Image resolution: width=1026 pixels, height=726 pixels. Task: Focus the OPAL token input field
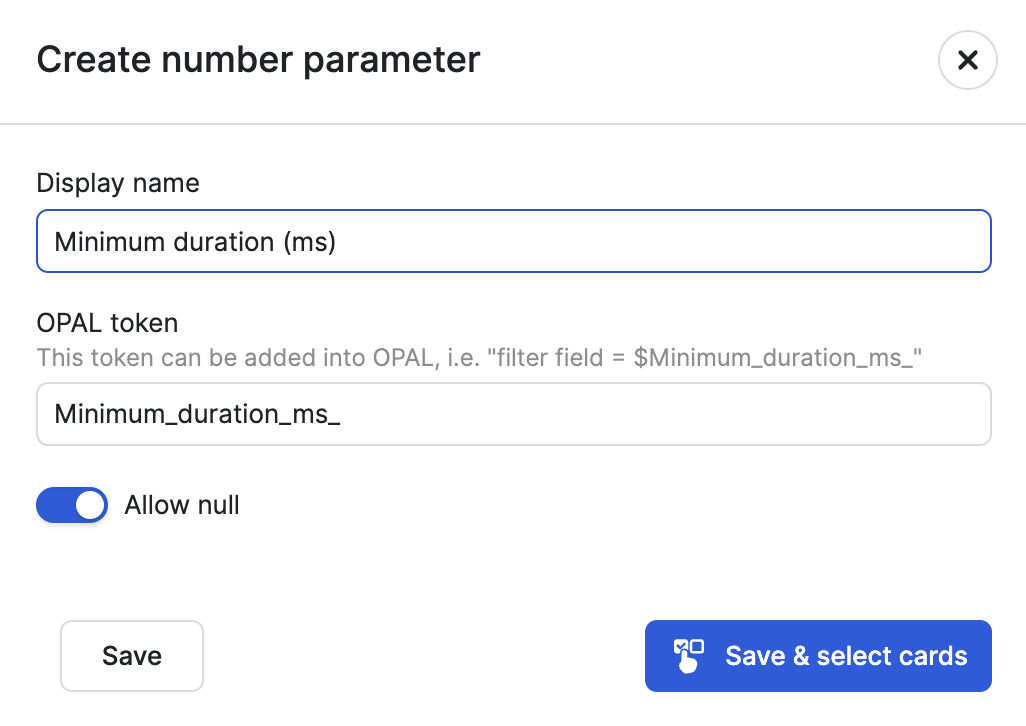(x=514, y=414)
